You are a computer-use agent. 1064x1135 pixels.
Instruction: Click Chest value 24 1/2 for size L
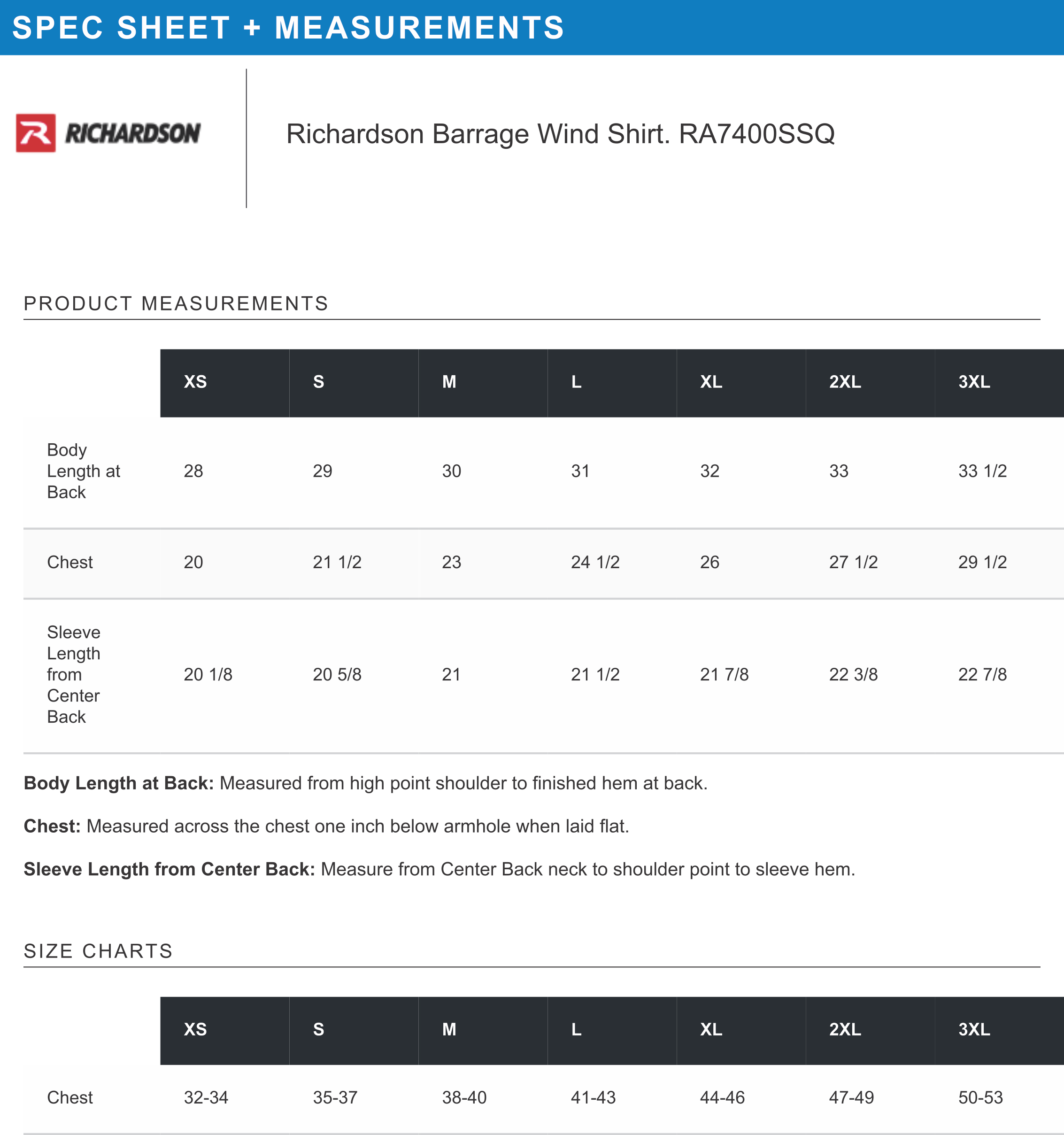tap(595, 563)
